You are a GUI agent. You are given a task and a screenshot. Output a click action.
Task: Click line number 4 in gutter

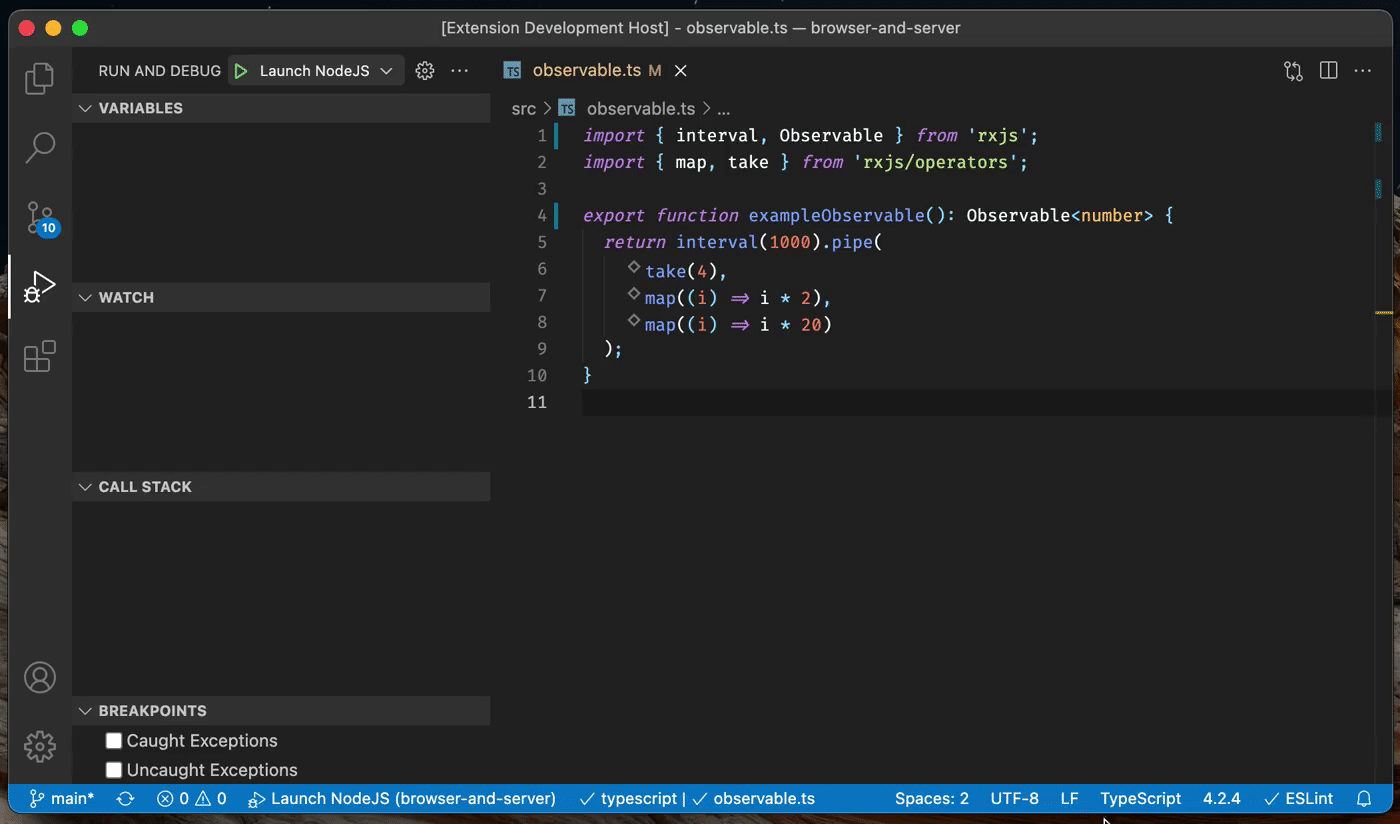click(x=541, y=215)
